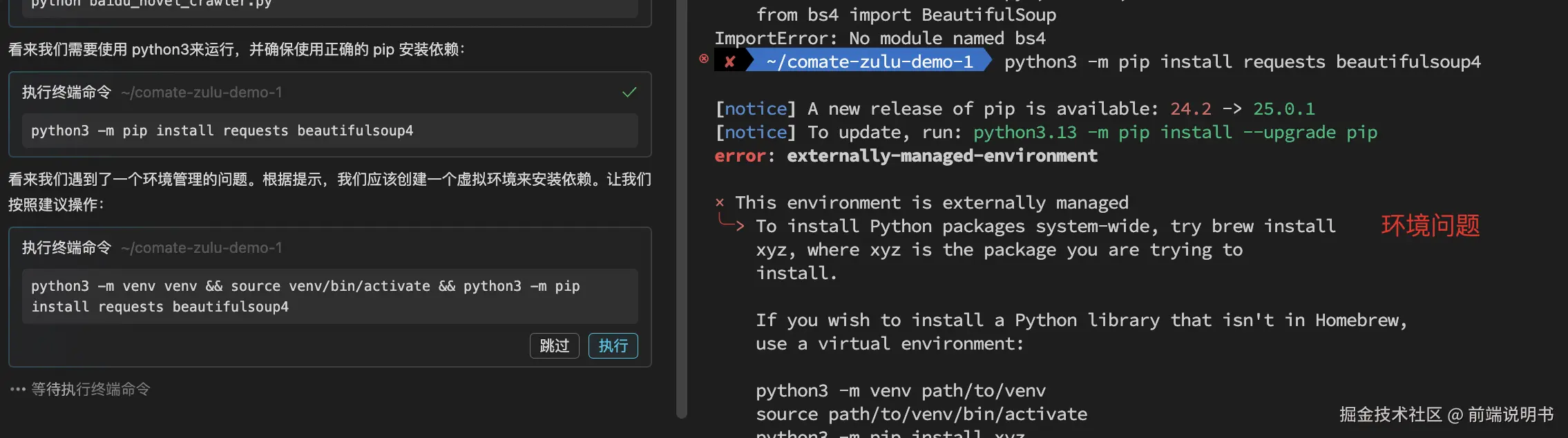Click the message beginning 看来我们遇到了一个环境管理的问题

tap(329, 191)
